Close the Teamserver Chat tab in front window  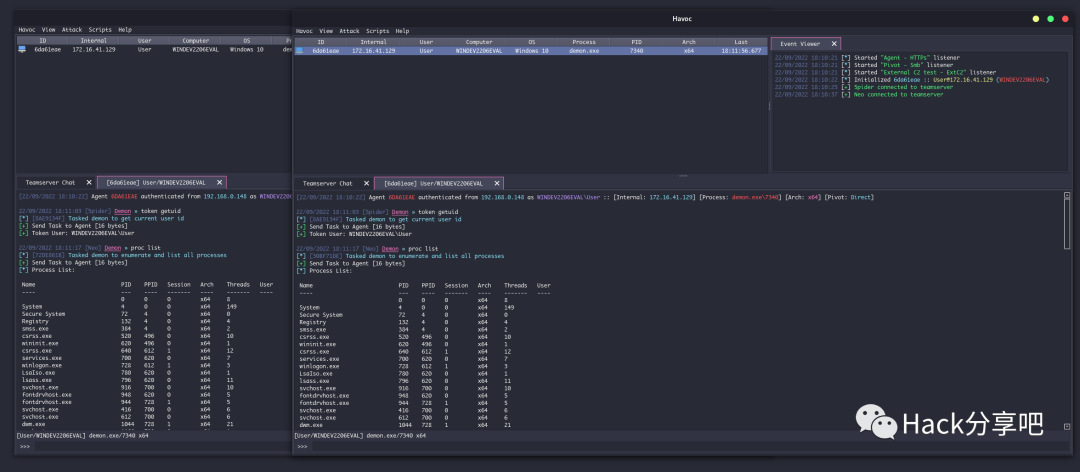point(366,183)
